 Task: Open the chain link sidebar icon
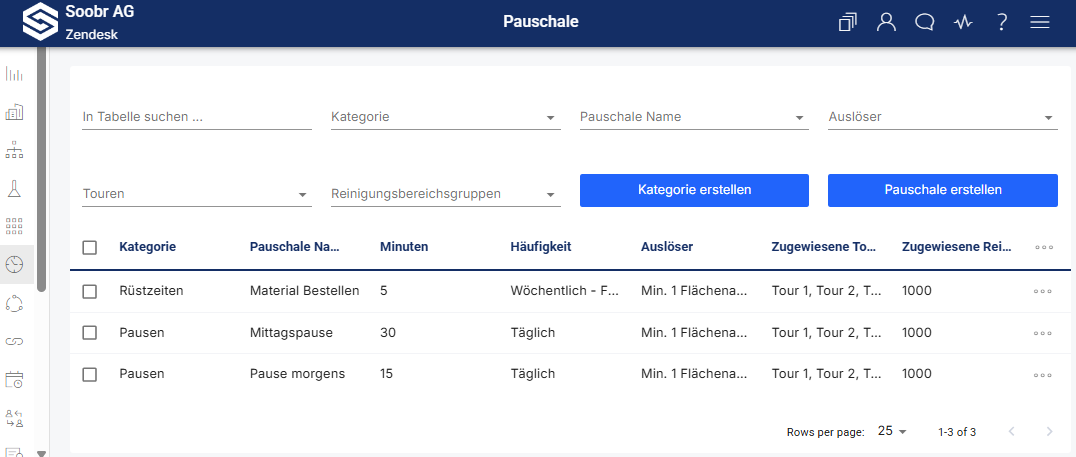pyautogui.click(x=15, y=341)
